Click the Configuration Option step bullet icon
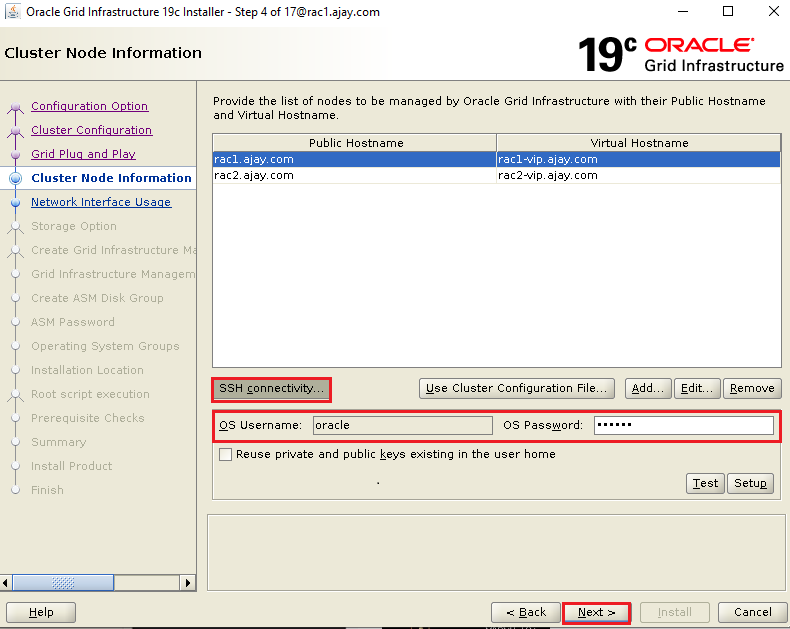 click(x=16, y=107)
